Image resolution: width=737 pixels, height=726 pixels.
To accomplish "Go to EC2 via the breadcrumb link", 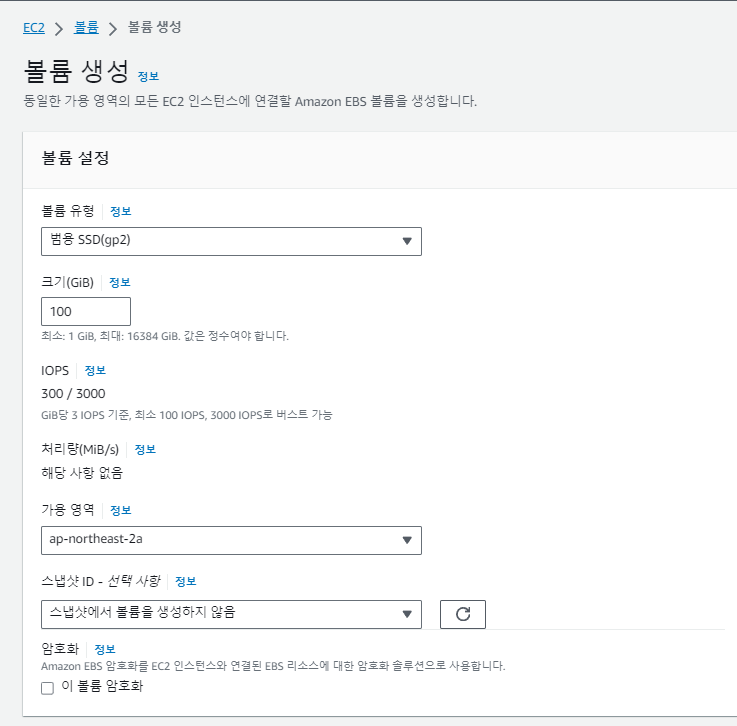I will click(33, 27).
